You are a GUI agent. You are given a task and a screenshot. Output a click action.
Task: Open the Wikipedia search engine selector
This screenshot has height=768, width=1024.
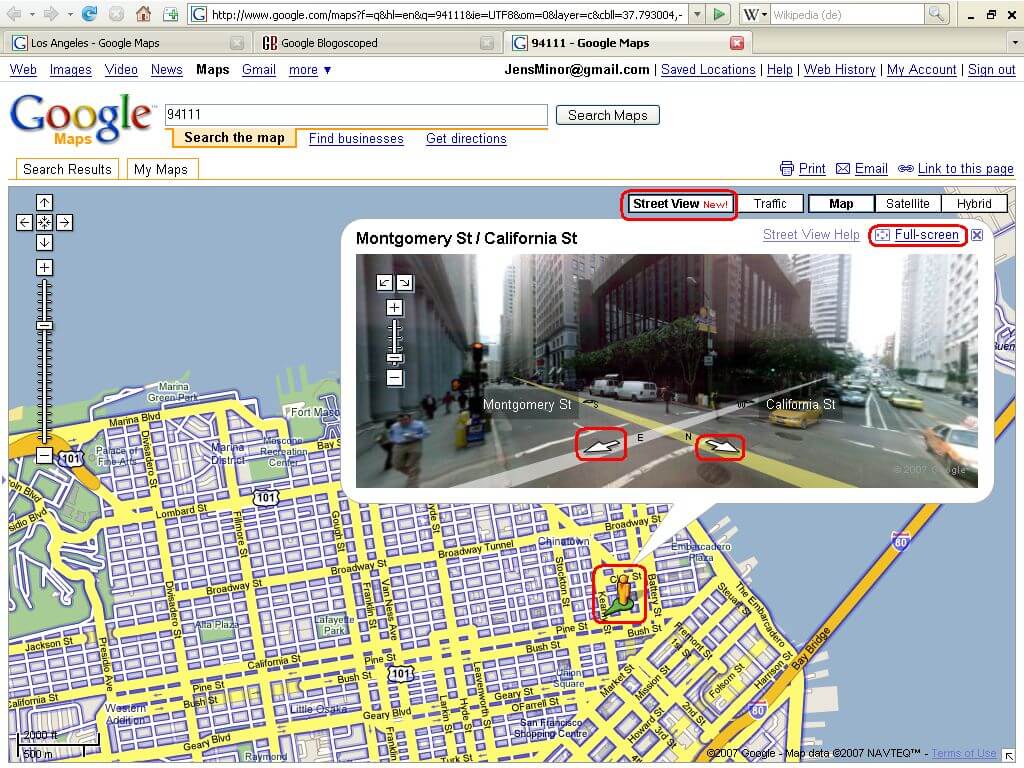click(755, 14)
